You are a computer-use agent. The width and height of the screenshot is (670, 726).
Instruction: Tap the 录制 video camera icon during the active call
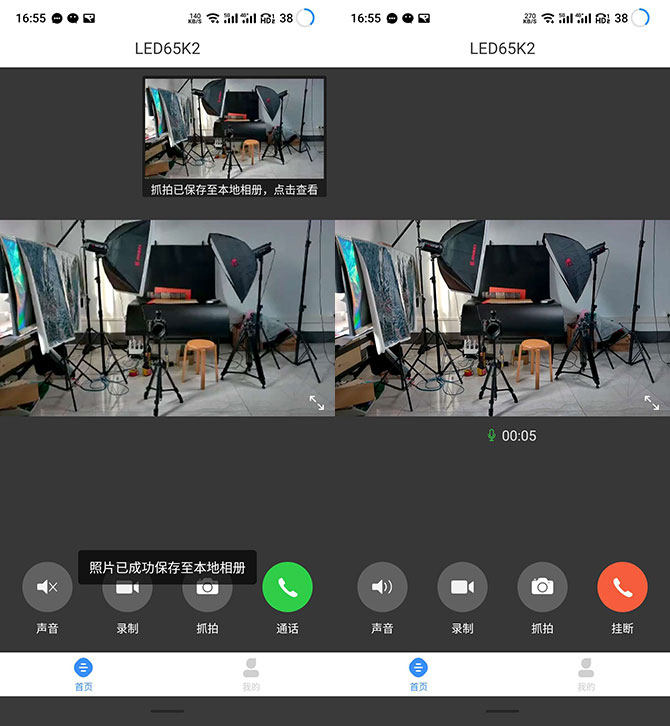[462, 587]
